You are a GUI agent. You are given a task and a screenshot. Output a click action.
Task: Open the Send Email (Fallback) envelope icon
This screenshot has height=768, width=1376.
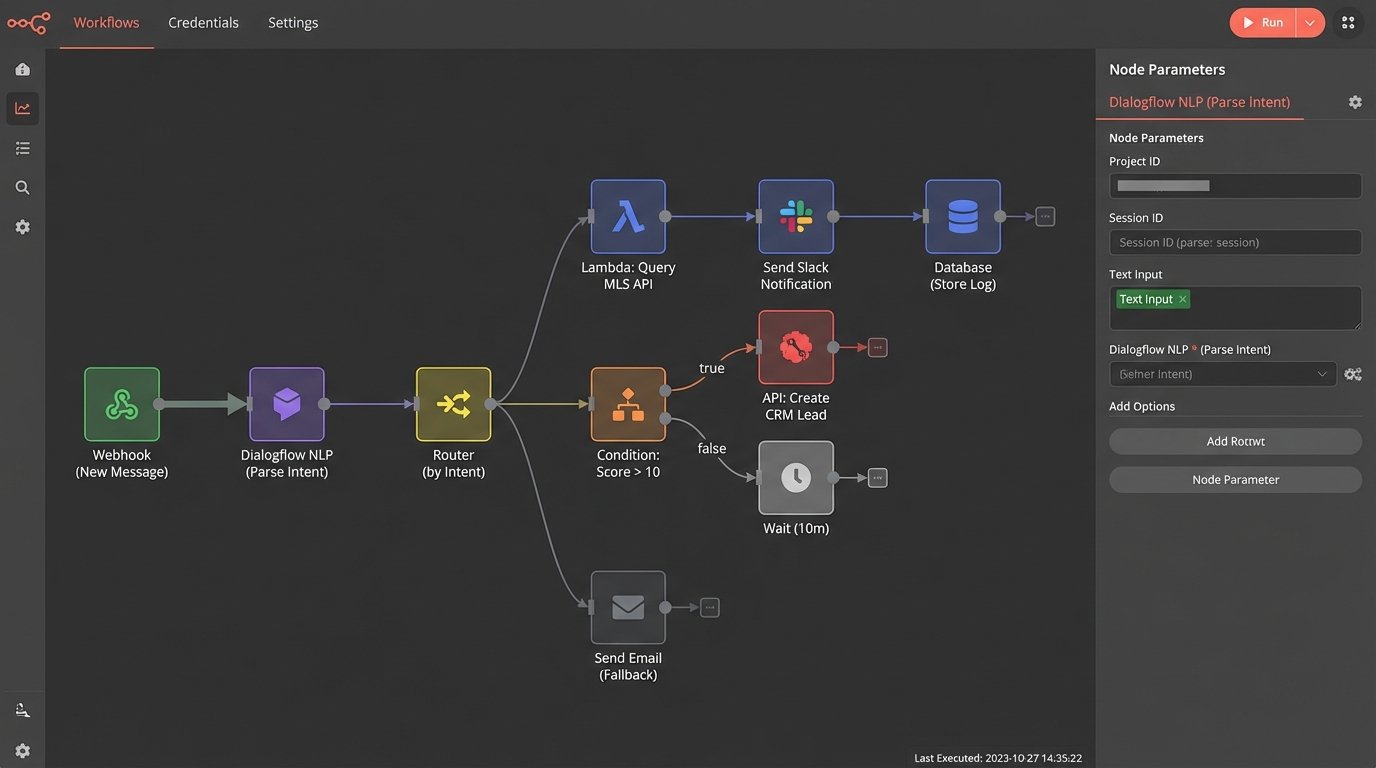[628, 607]
